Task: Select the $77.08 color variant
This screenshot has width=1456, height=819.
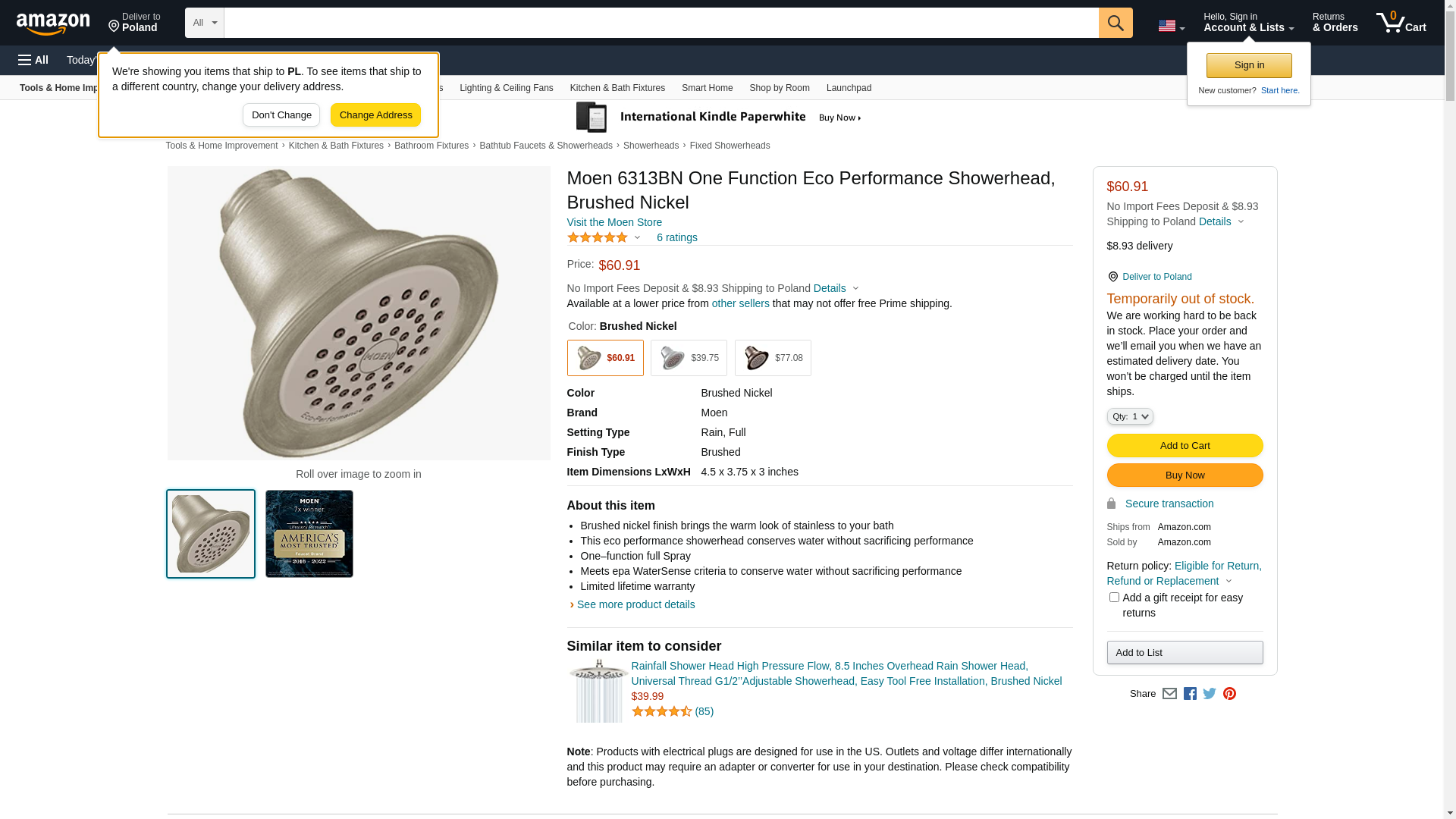Action: click(773, 358)
